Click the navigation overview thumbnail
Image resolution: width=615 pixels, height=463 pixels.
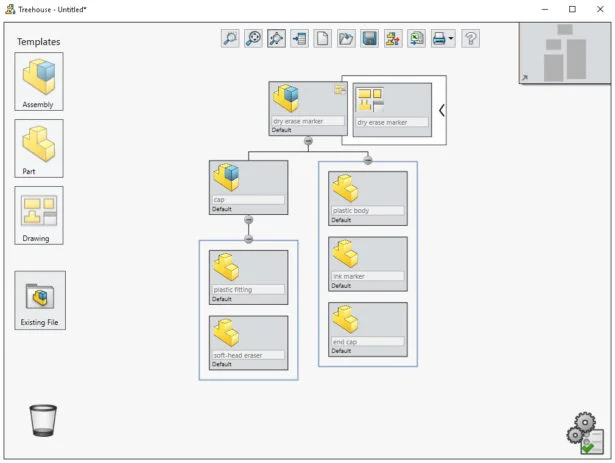pos(564,52)
